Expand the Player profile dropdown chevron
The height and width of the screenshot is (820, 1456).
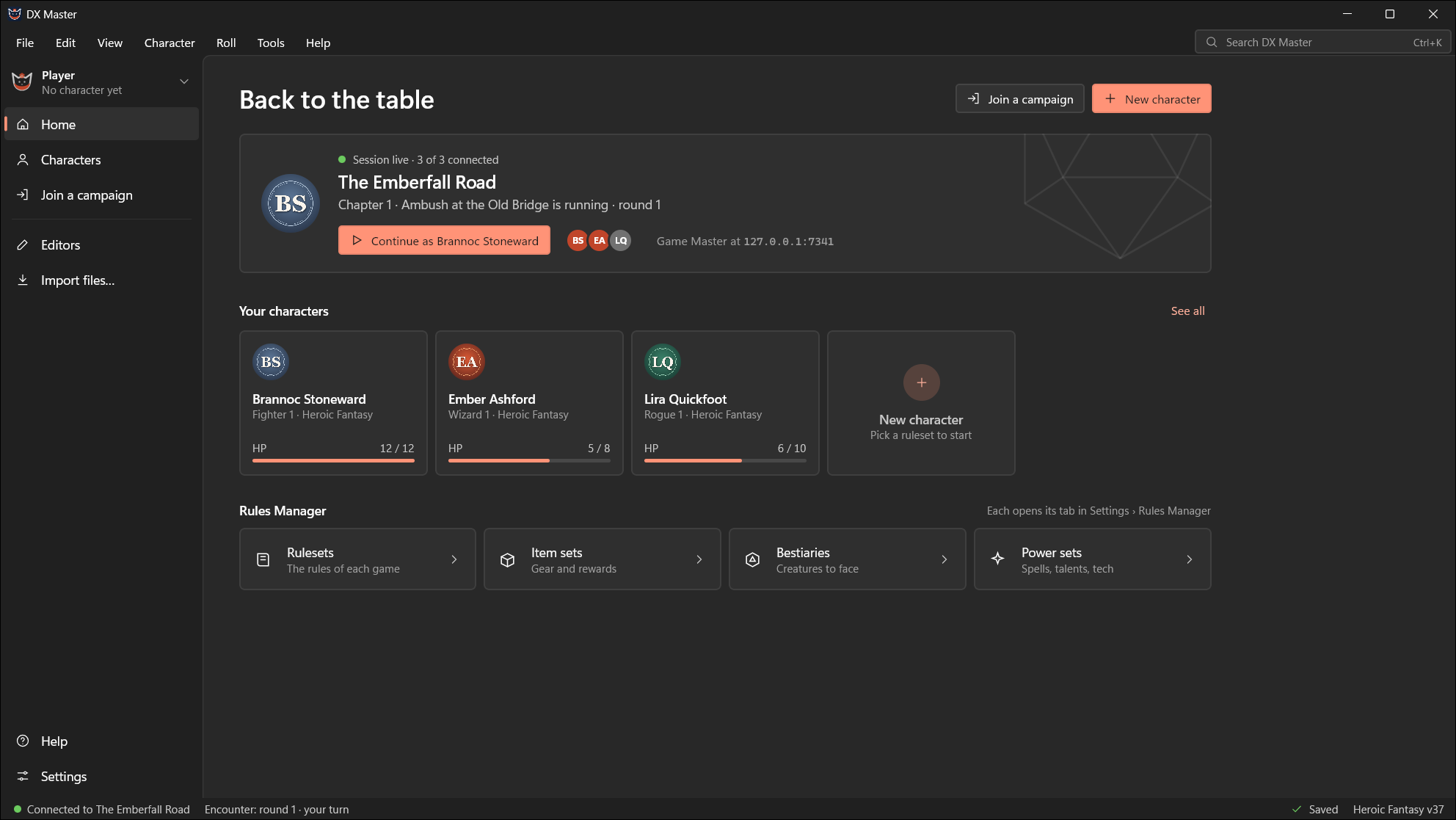(x=184, y=81)
